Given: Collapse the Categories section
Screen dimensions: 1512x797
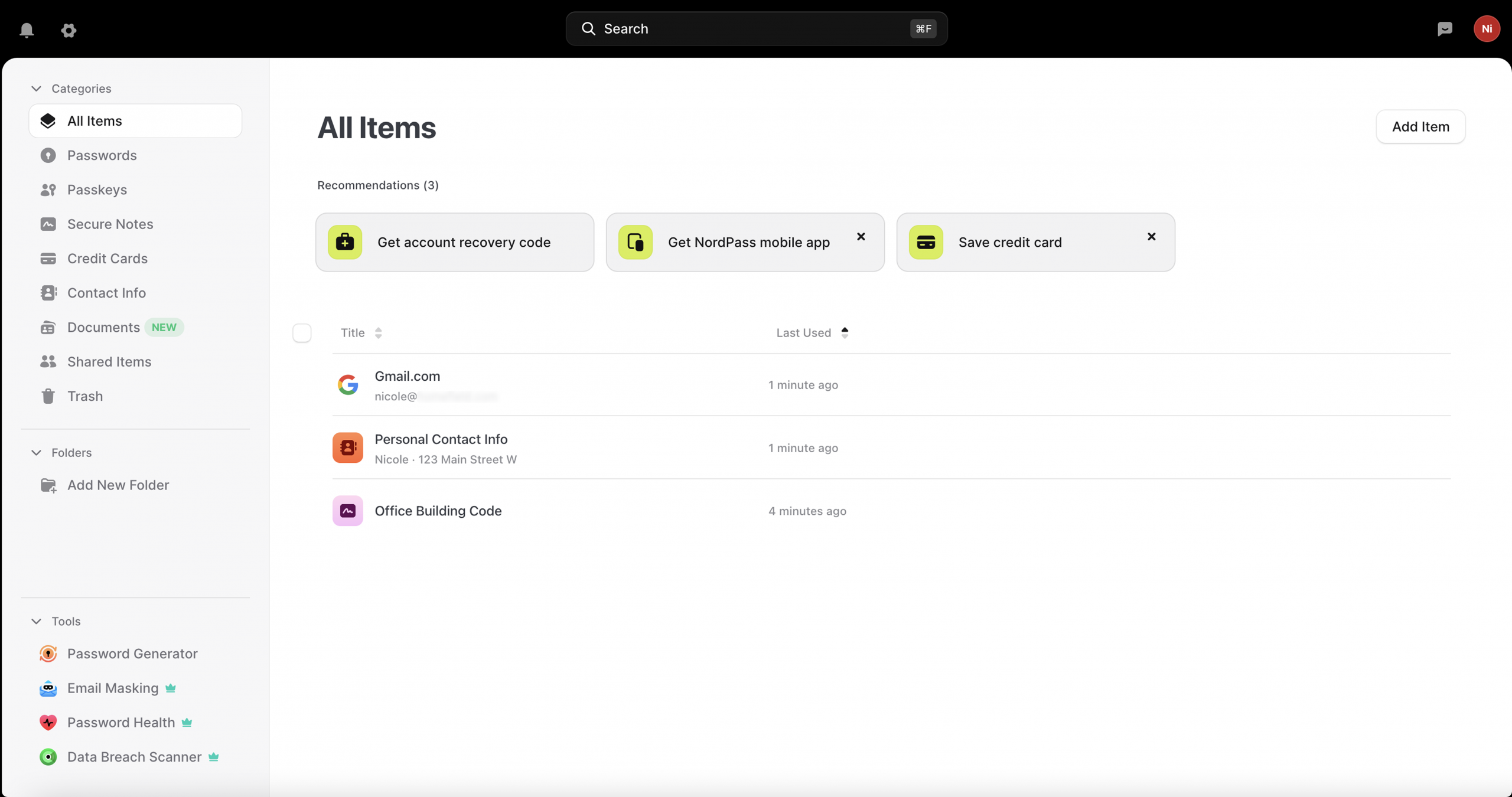Looking at the screenshot, I should 36,89.
